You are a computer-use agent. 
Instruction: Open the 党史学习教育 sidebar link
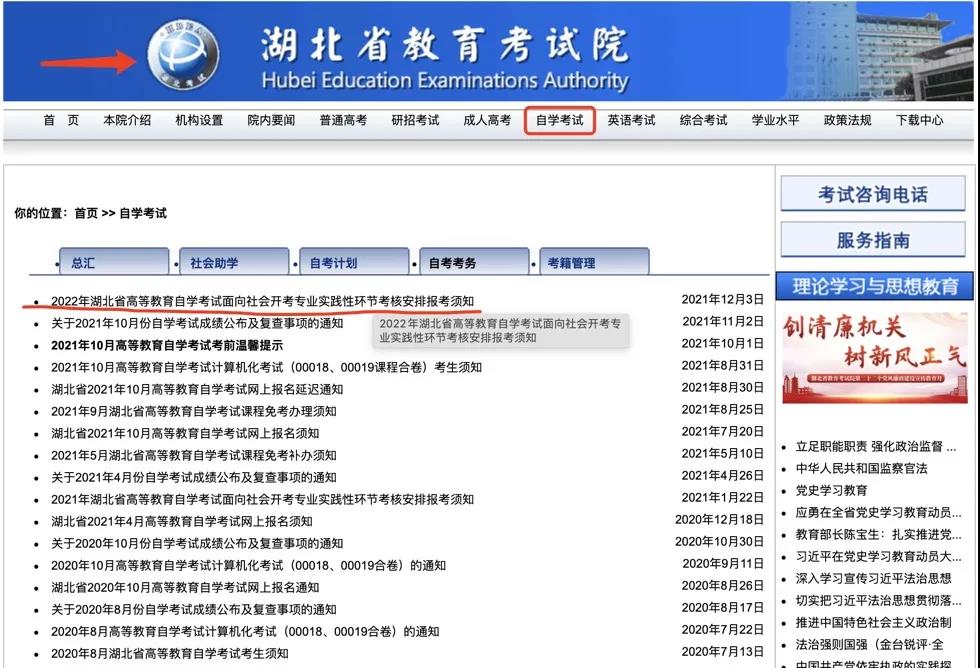(x=831, y=491)
